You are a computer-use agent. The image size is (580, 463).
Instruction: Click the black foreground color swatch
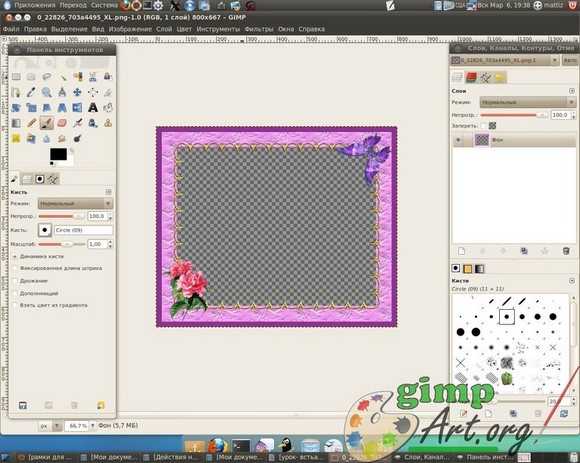point(58,154)
